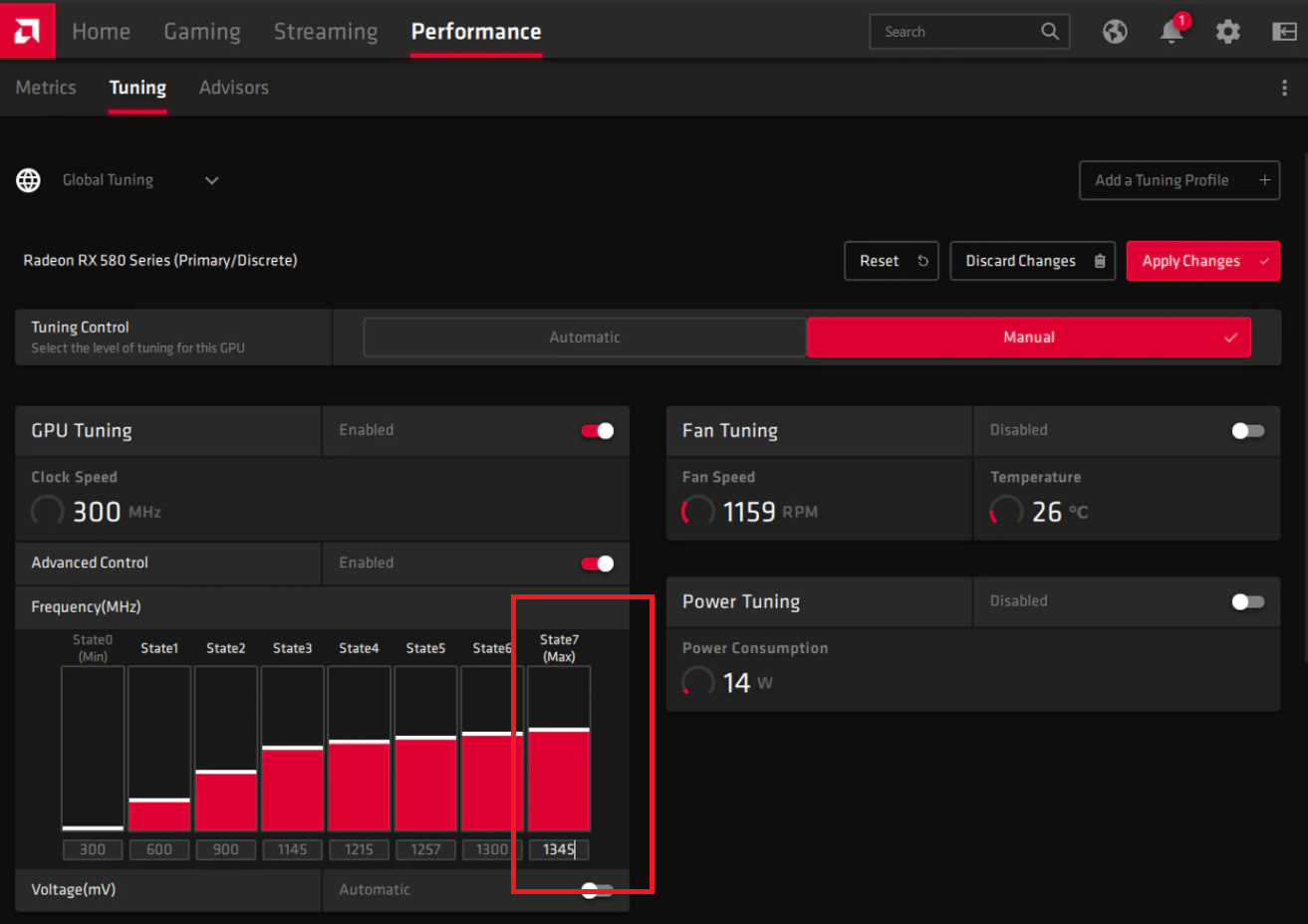Click the 1145 frequency input field

point(293,849)
